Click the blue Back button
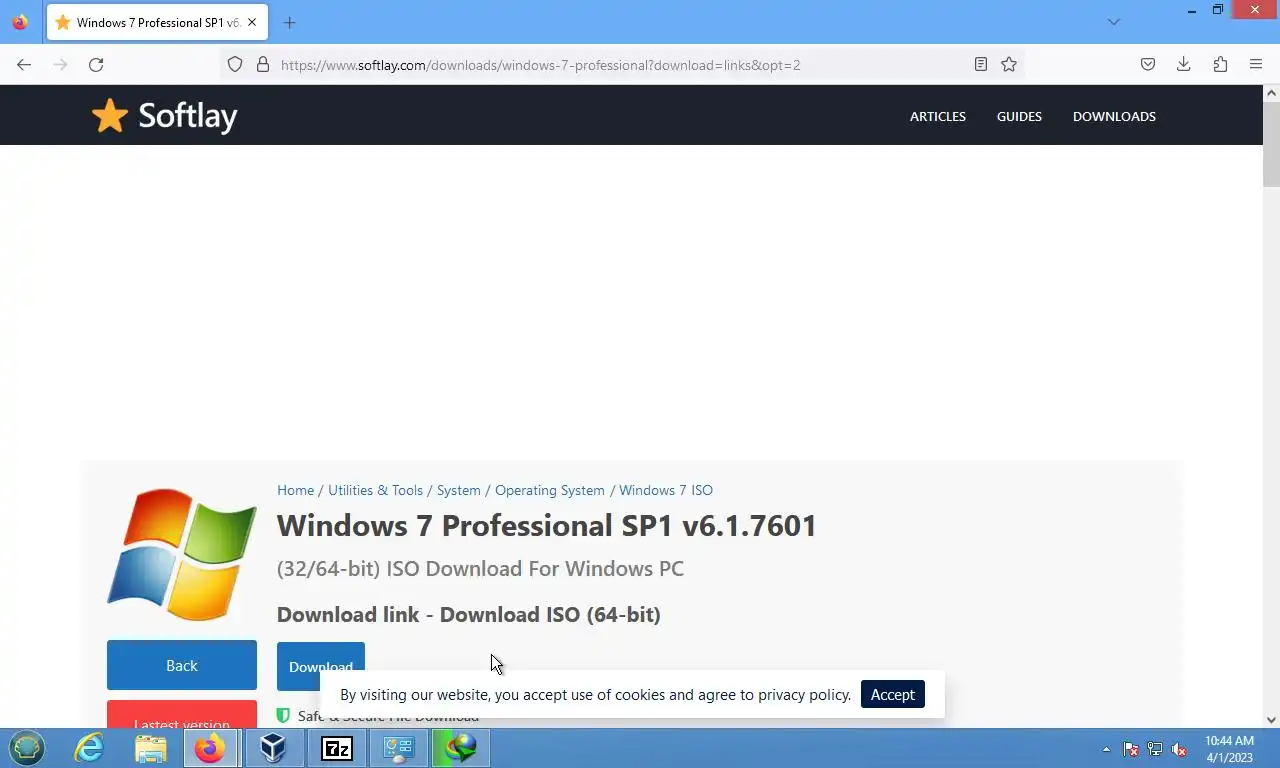The height and width of the screenshot is (768, 1280). coord(182,665)
